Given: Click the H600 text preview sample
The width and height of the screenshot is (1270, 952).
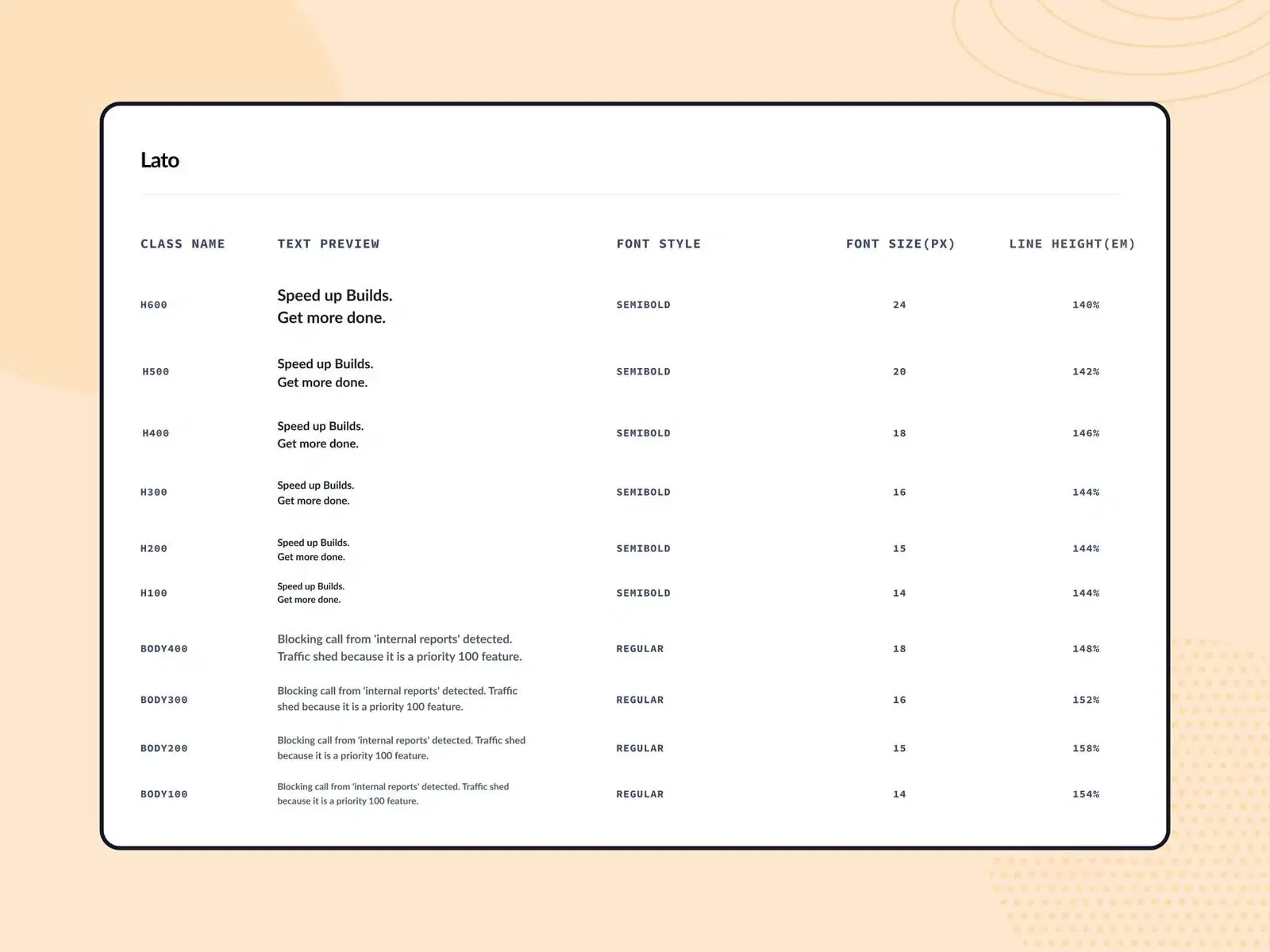Looking at the screenshot, I should pos(335,306).
